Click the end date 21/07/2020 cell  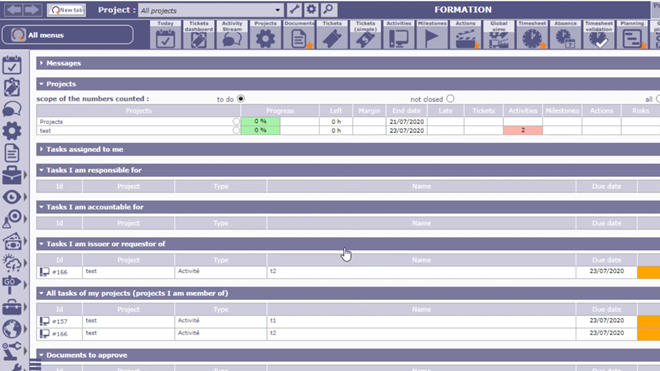pyautogui.click(x=406, y=121)
